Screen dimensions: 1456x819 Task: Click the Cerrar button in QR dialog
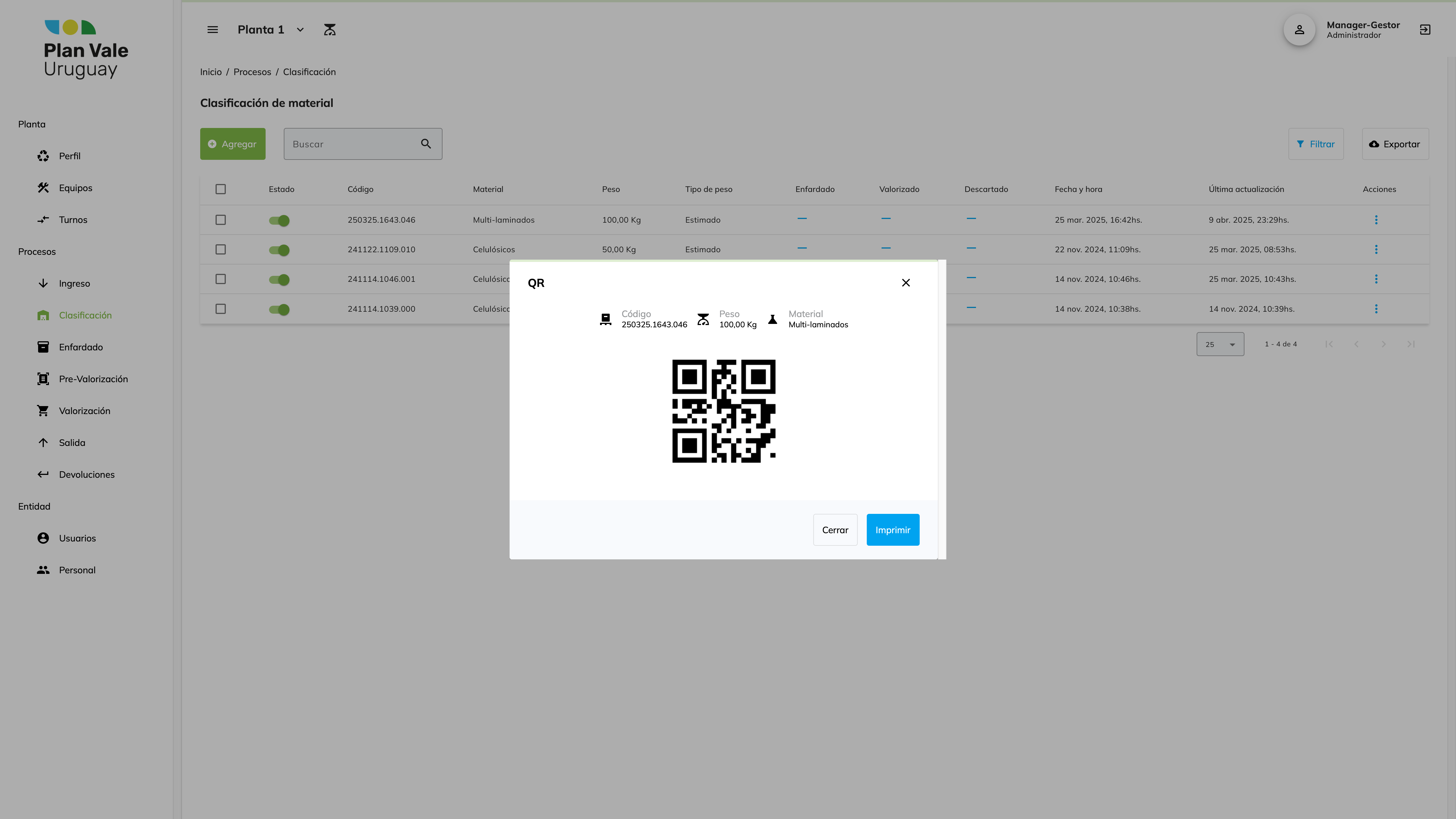click(x=835, y=530)
